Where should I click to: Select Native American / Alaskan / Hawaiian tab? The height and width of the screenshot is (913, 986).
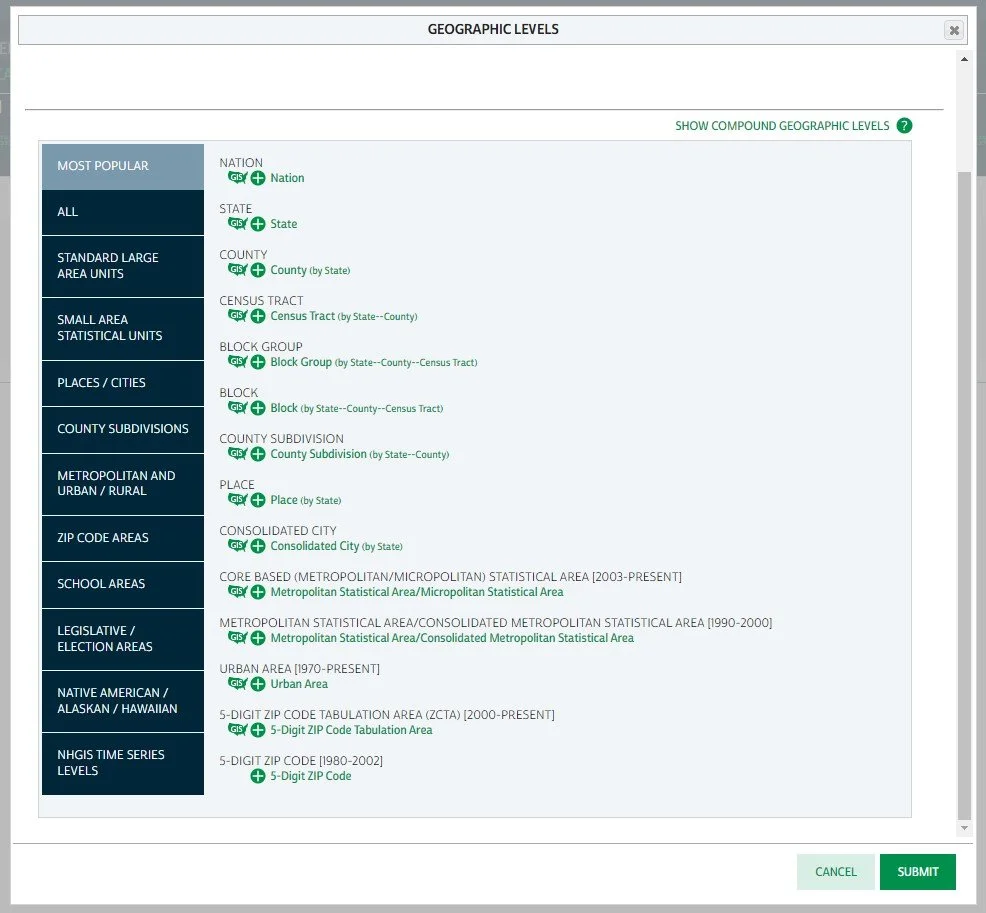pyautogui.click(x=123, y=701)
